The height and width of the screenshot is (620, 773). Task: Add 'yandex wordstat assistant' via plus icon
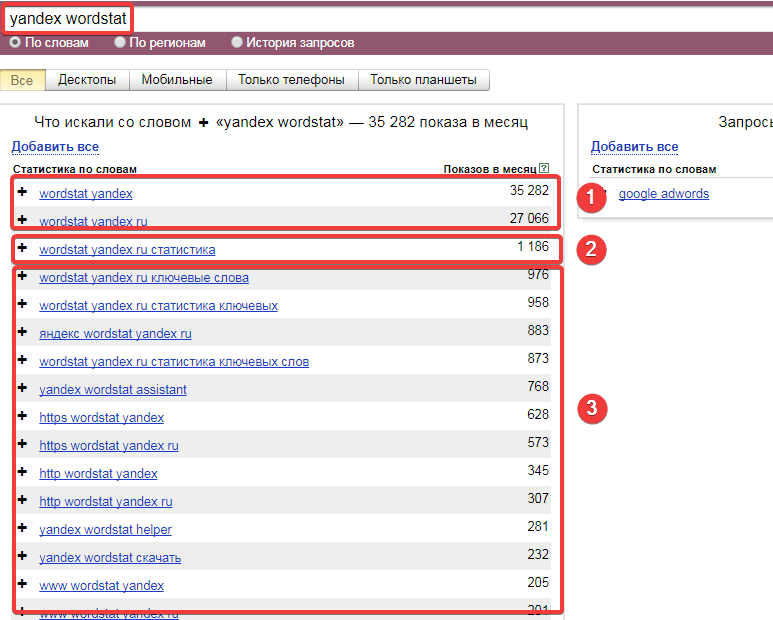(x=22, y=388)
